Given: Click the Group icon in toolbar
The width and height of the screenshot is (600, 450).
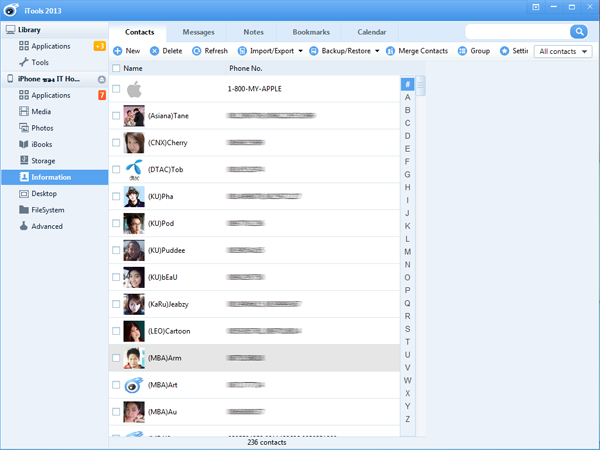Looking at the screenshot, I should pos(463,51).
